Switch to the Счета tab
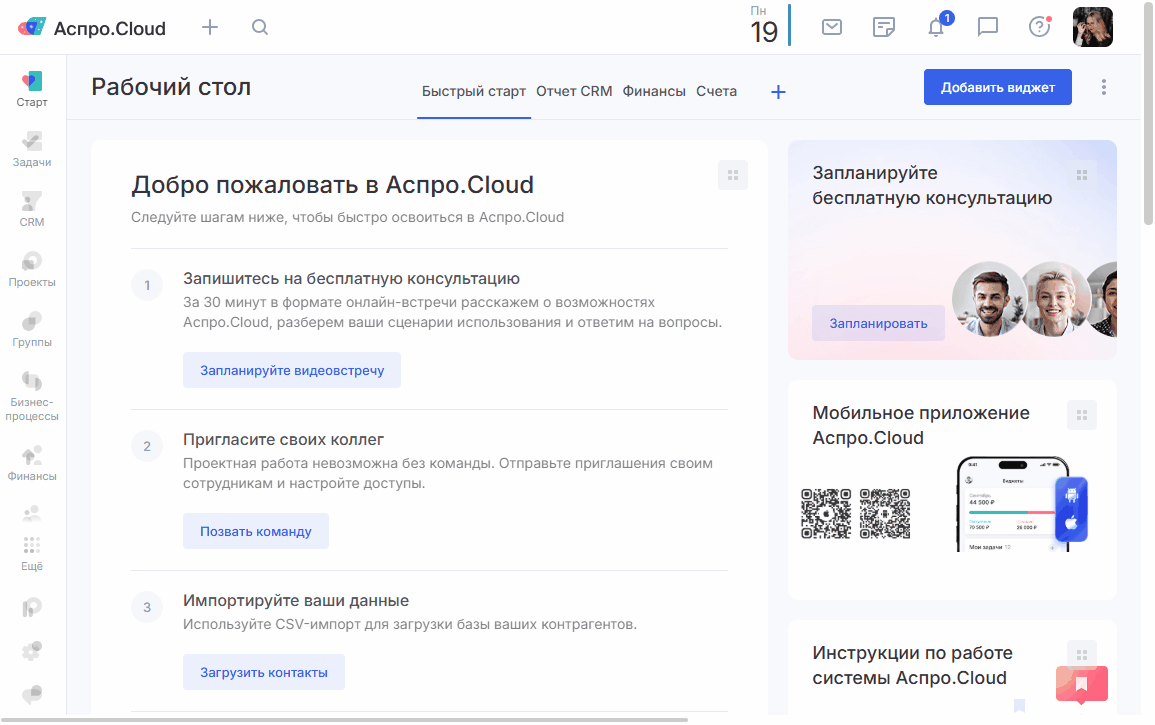 click(716, 91)
